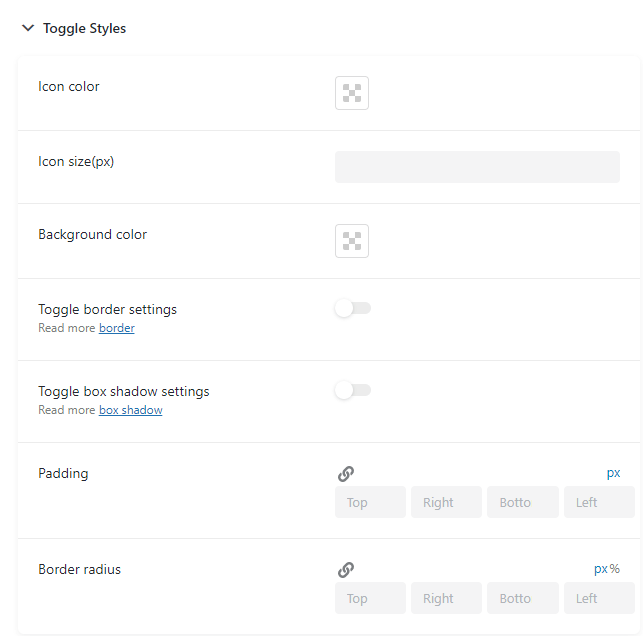This screenshot has height=636, width=643.
Task: Click the Border radius Left input
Action: click(599, 598)
